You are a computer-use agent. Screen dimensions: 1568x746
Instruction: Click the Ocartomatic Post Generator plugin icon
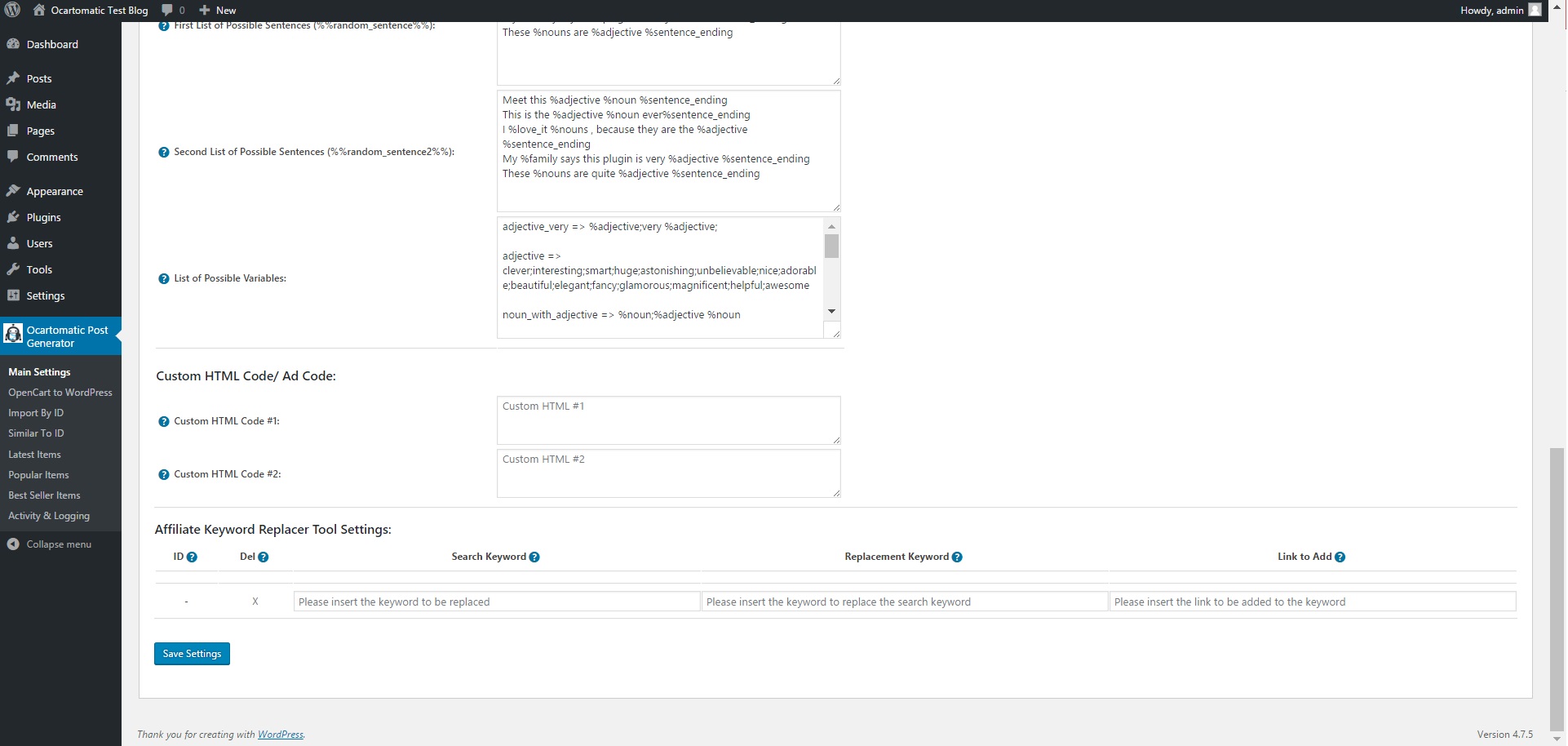(x=13, y=334)
